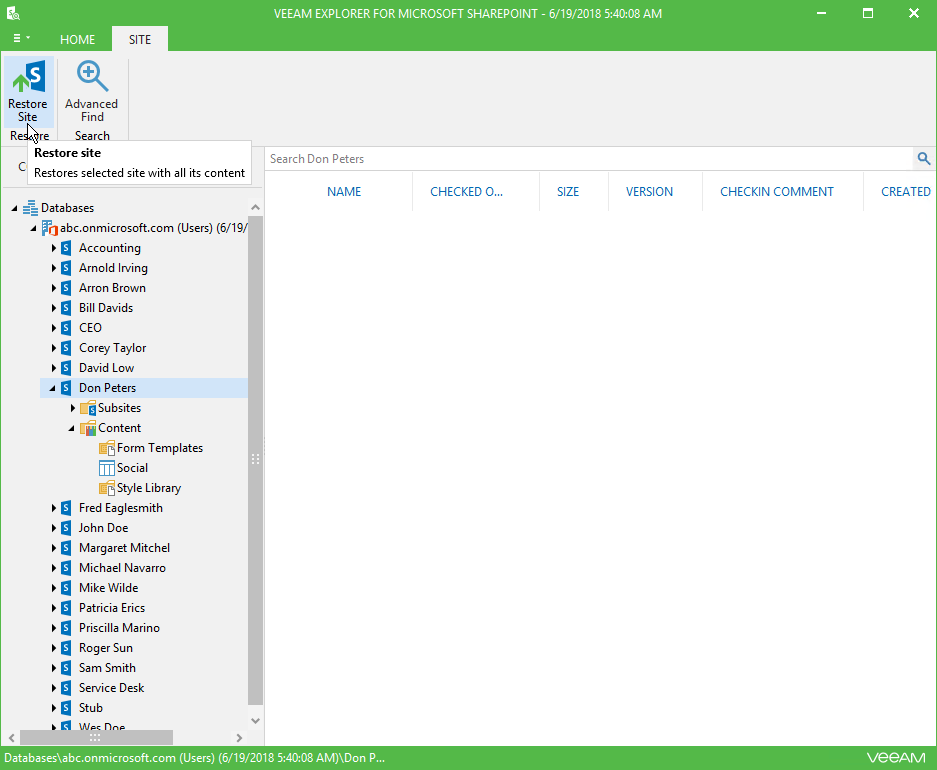937x770 pixels.
Task: Click the search magnifier icon
Action: pyautogui.click(x=923, y=158)
